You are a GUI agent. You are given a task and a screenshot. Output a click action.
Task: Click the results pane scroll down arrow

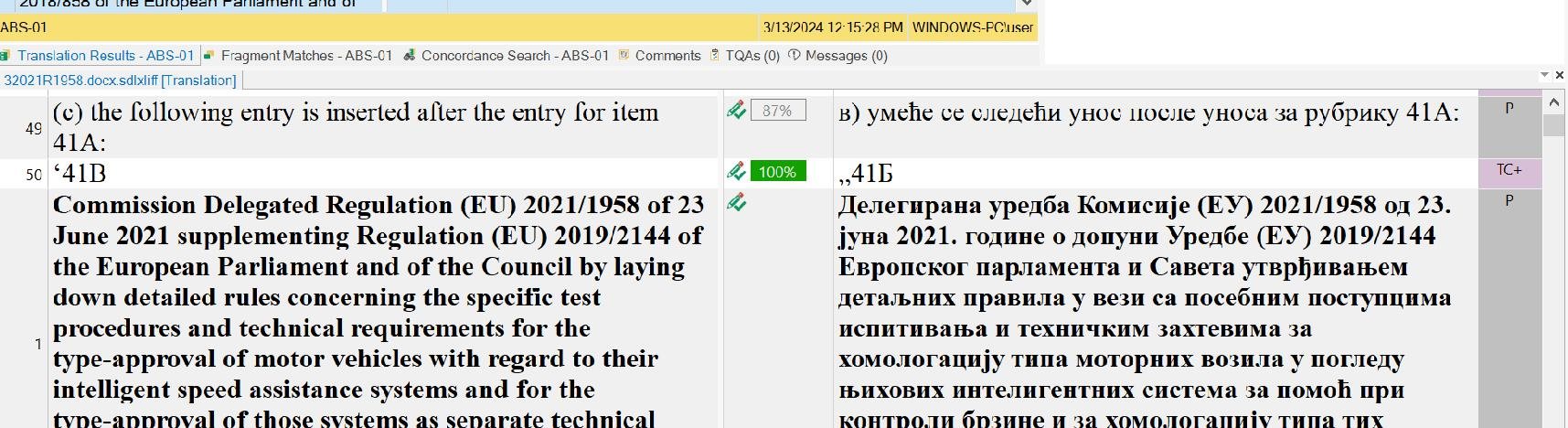[1027, 4]
